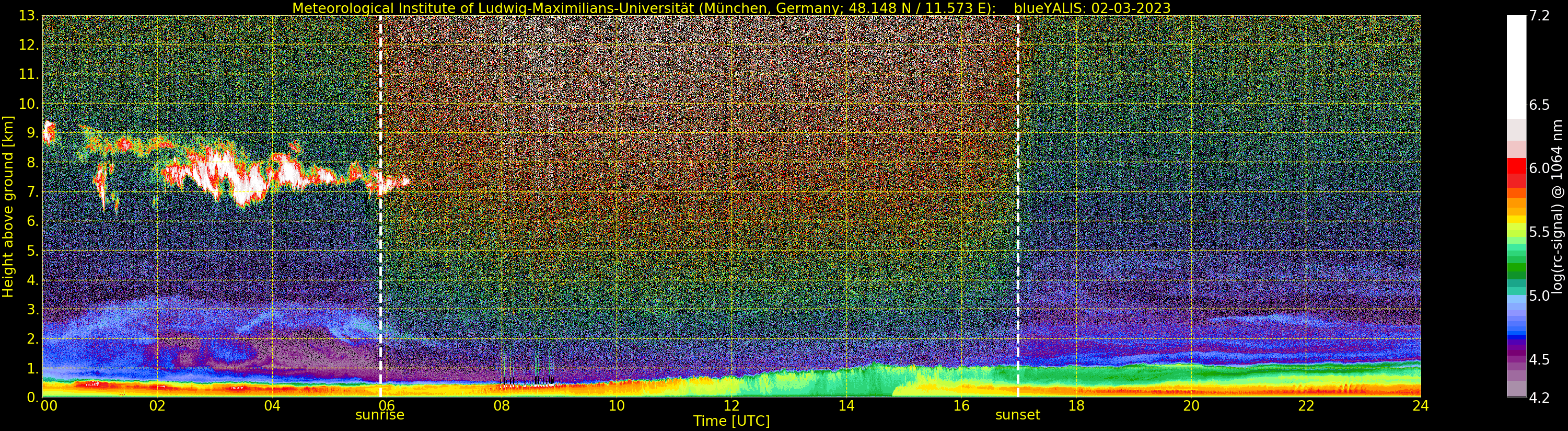Click the height axis tick label 4.

coord(33,280)
